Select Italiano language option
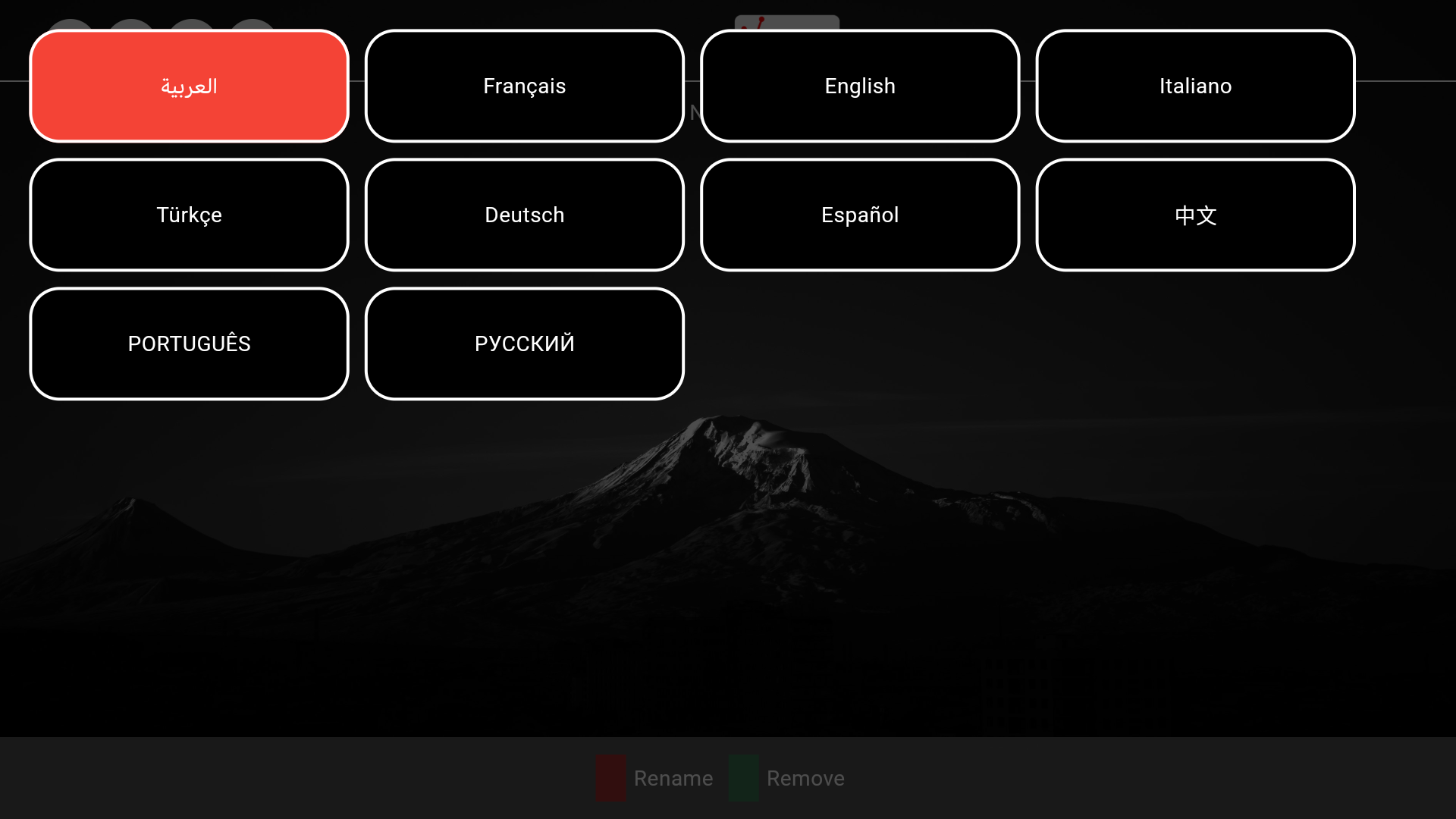This screenshot has width=1456, height=819. (x=1195, y=86)
